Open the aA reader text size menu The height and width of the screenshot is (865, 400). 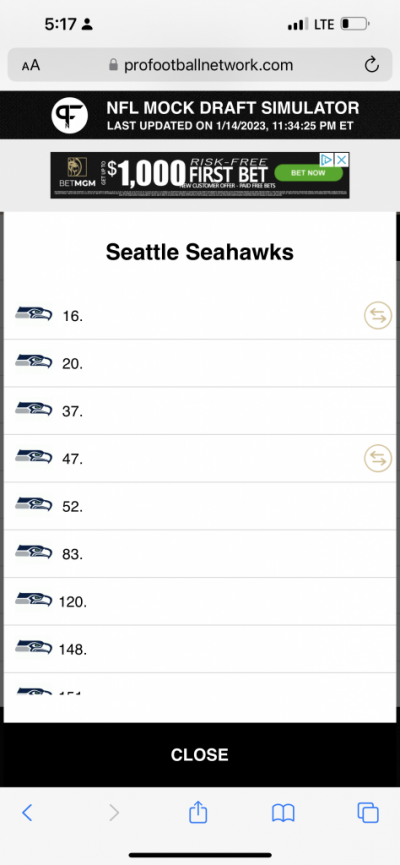[x=31, y=66]
